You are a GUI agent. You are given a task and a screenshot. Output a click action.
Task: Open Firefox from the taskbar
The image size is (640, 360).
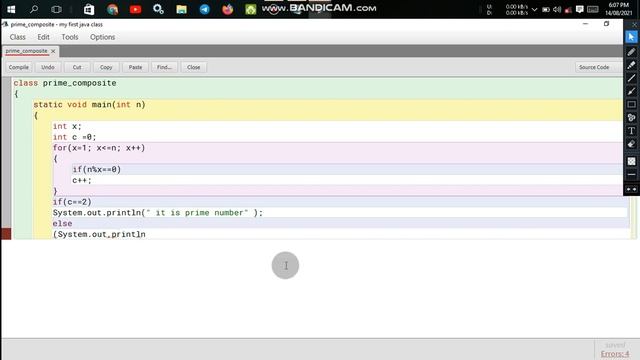point(227,9)
